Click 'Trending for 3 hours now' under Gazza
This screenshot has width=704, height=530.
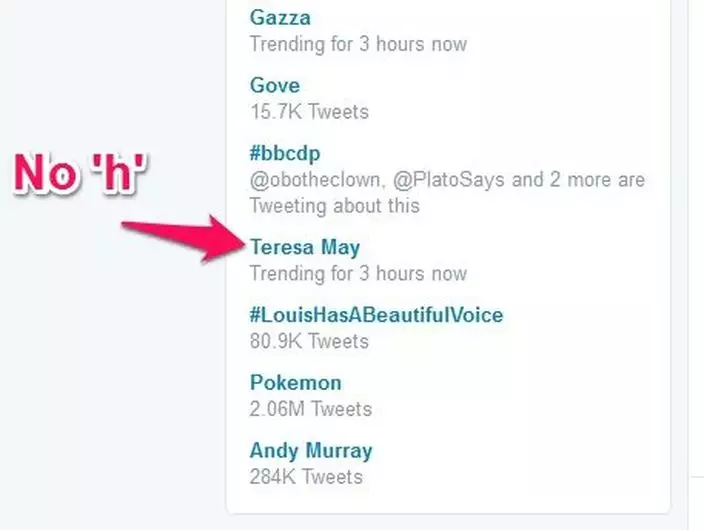pos(357,44)
